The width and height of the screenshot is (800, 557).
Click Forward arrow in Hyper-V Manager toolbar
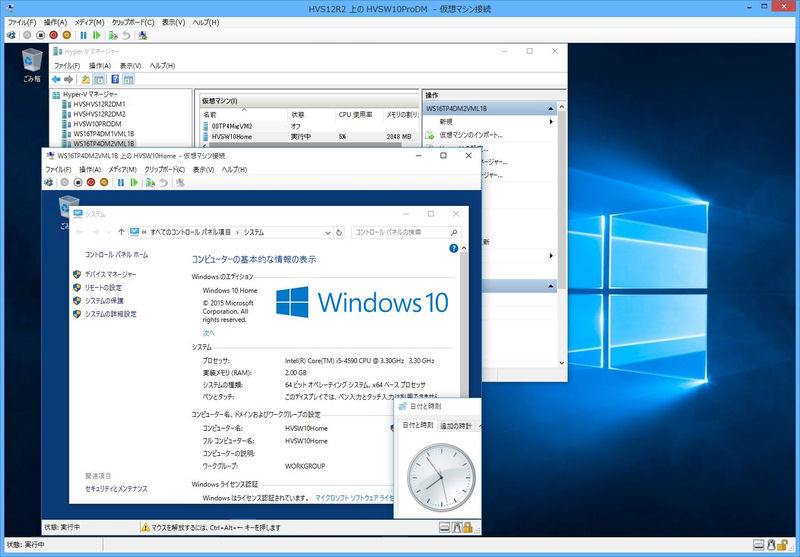(x=68, y=80)
